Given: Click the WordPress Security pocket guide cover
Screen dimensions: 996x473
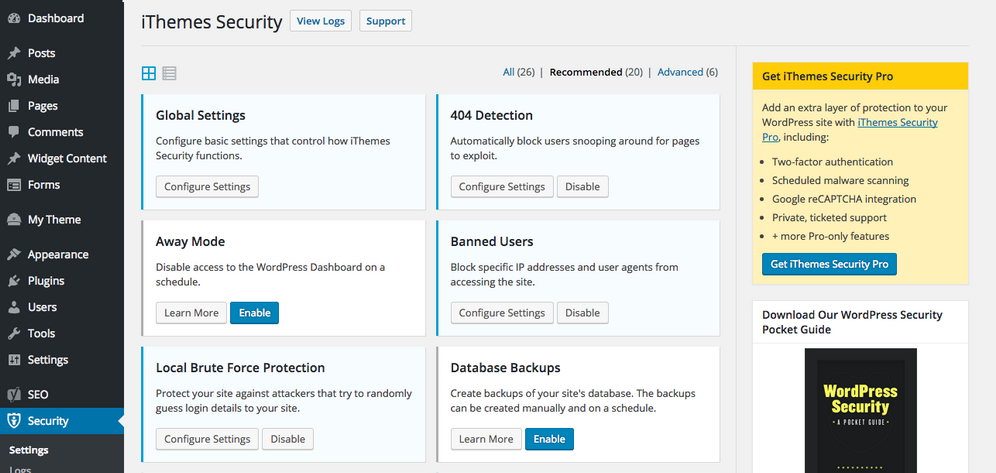Looking at the screenshot, I should click(861, 410).
